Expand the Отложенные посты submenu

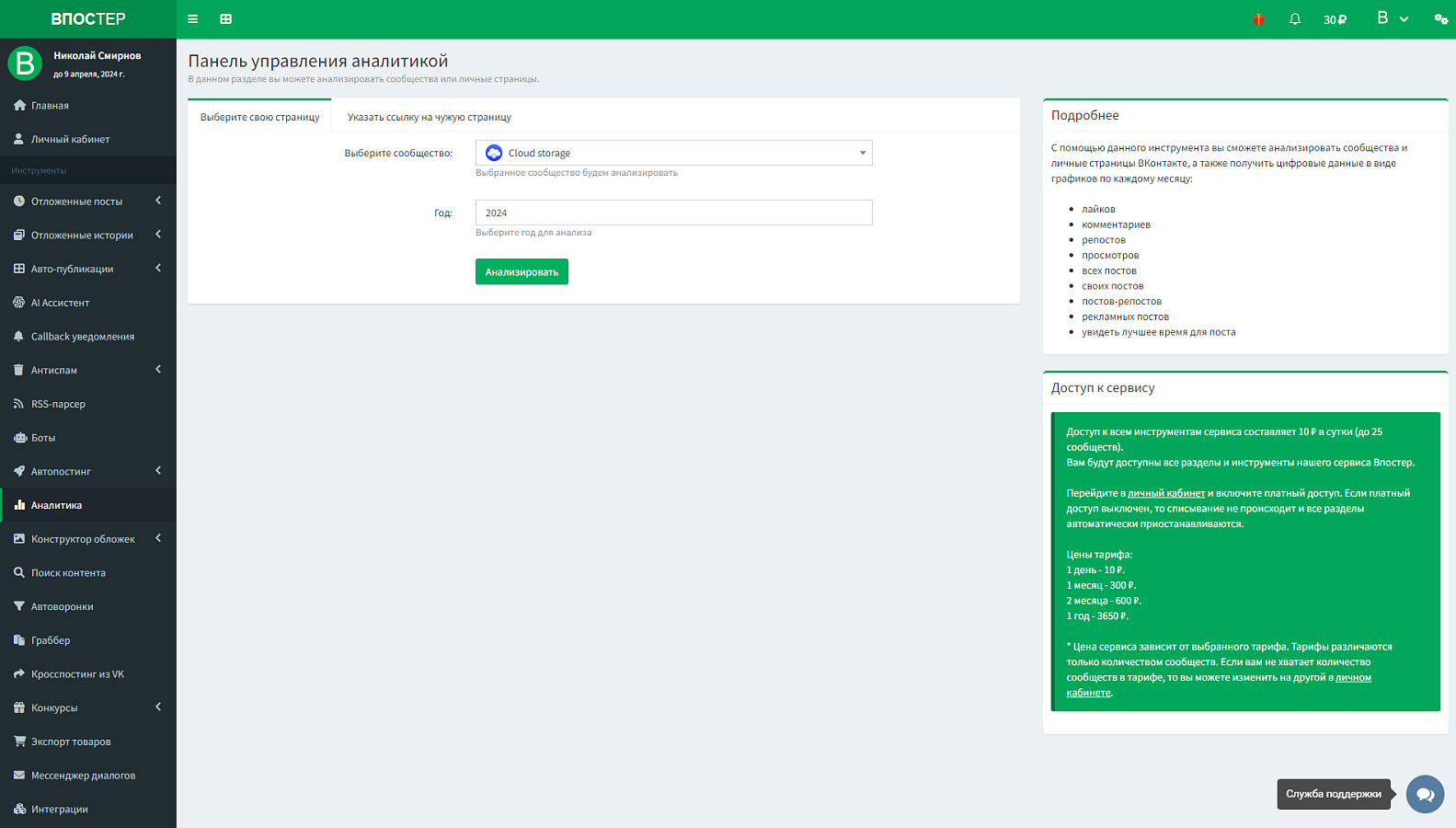coord(88,201)
